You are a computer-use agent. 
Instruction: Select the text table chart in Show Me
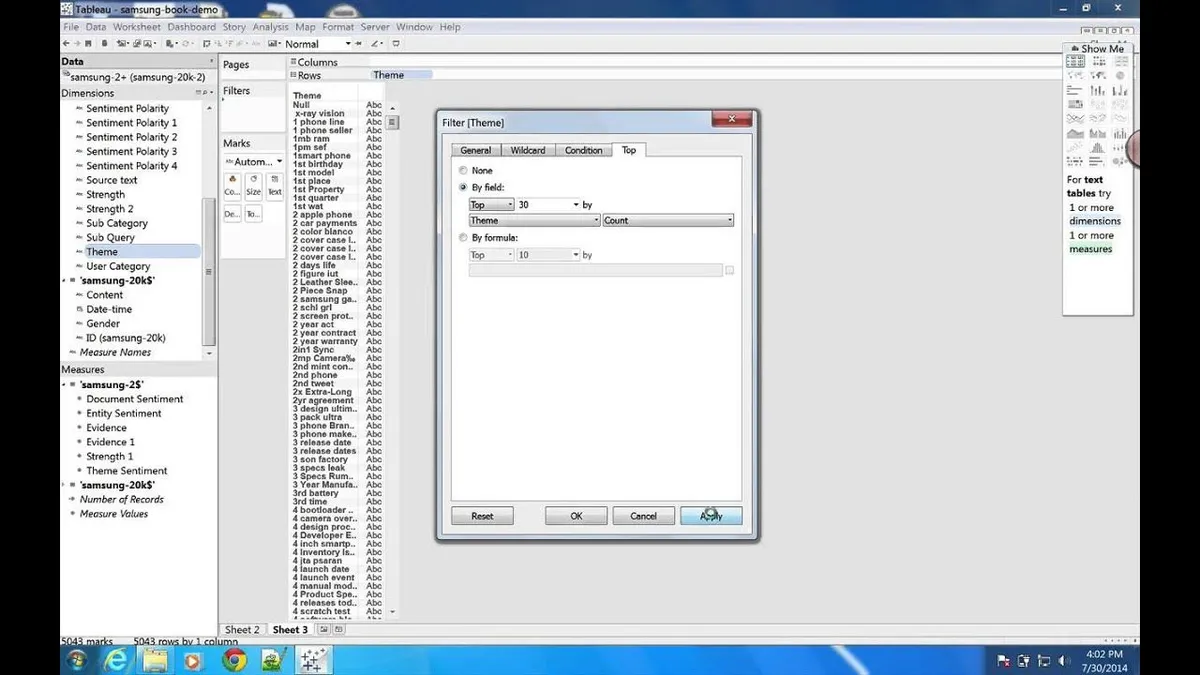1075,61
